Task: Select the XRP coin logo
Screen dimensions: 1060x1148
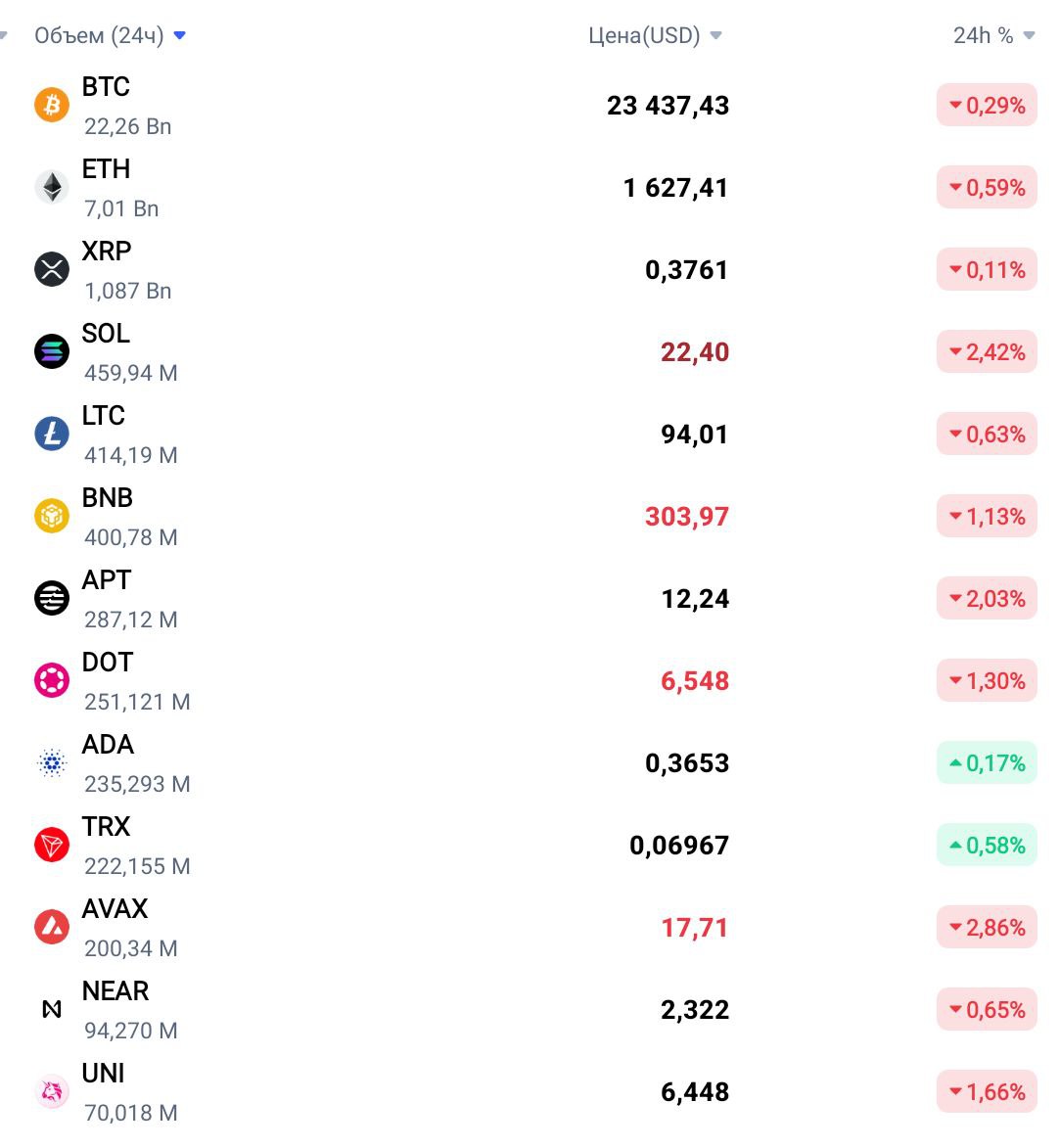Action: (52, 269)
